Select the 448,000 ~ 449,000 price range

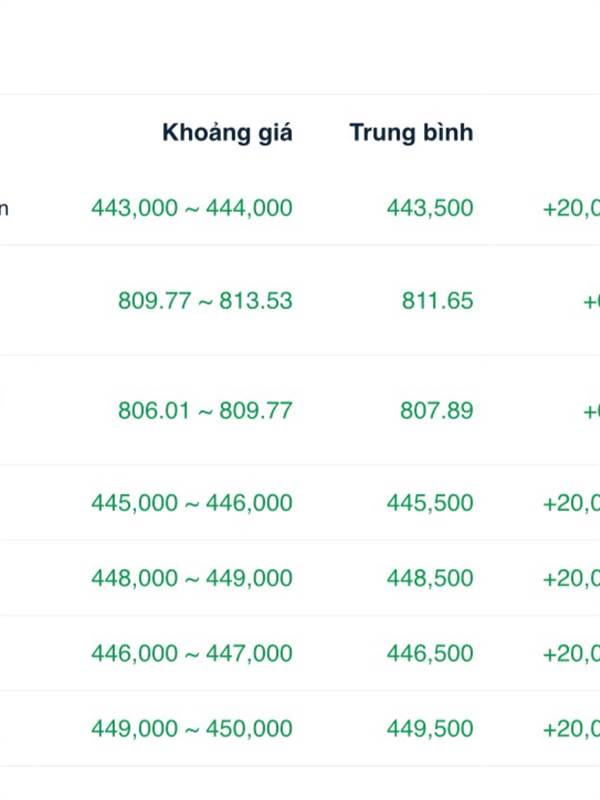tap(192, 578)
